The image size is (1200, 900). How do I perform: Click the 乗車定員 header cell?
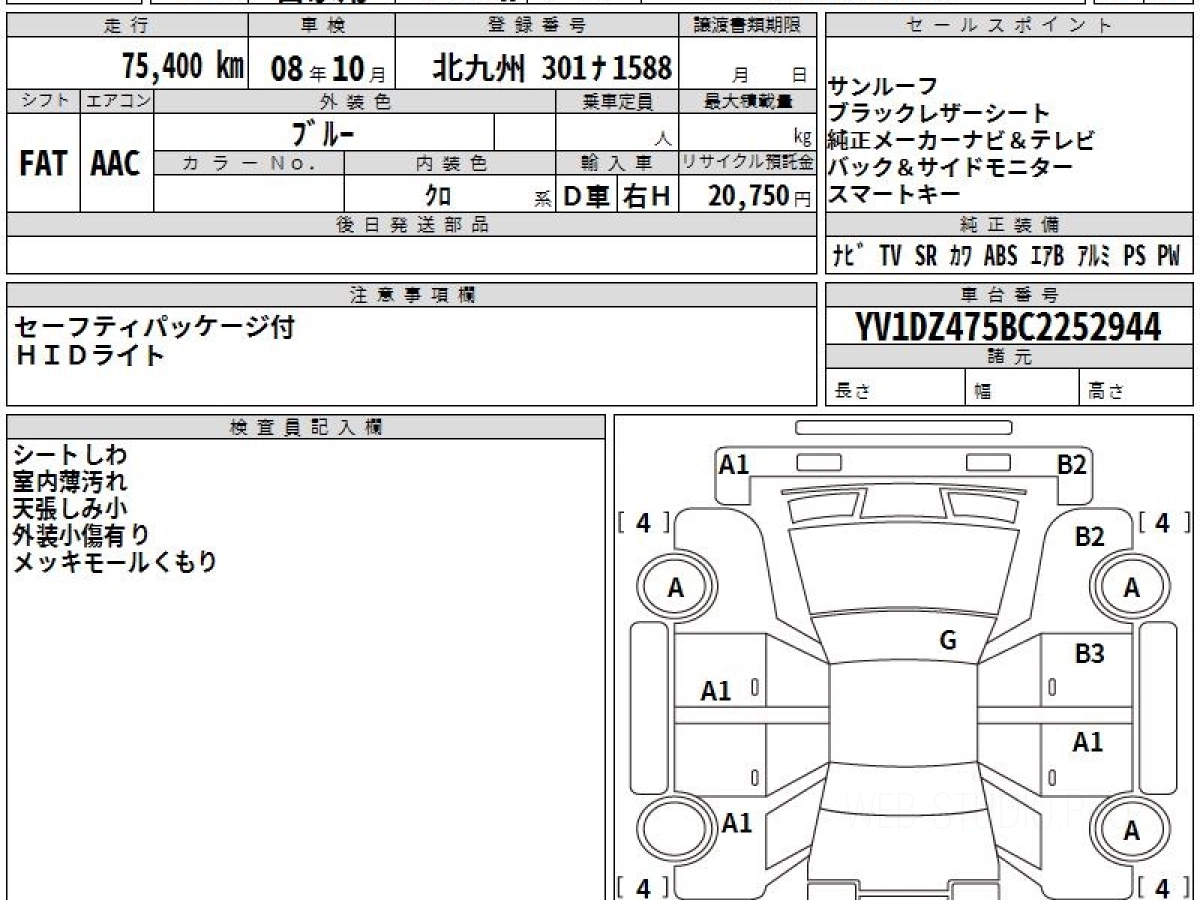coord(617,101)
